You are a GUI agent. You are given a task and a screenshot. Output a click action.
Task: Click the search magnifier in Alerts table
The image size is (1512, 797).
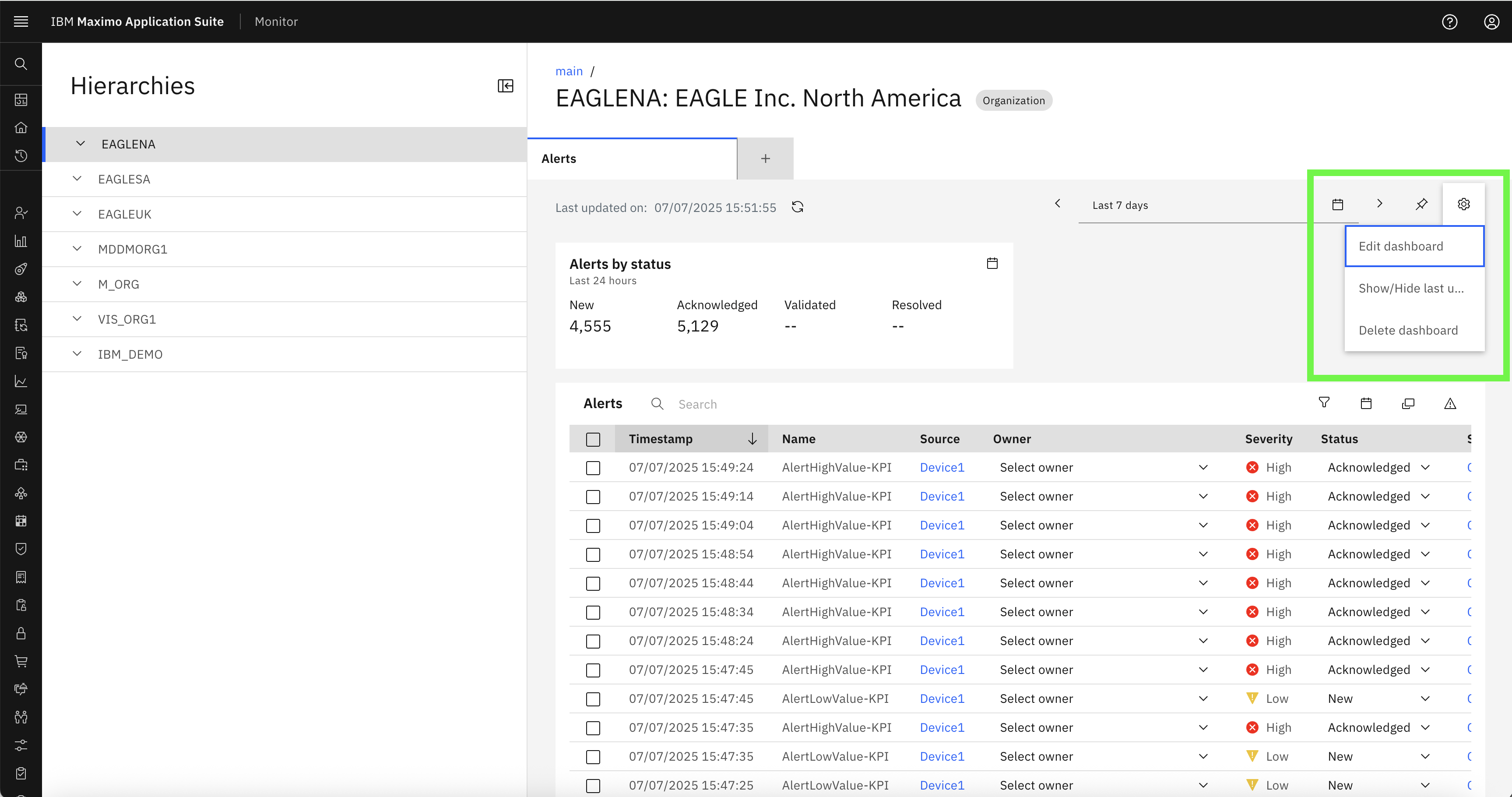tap(658, 403)
